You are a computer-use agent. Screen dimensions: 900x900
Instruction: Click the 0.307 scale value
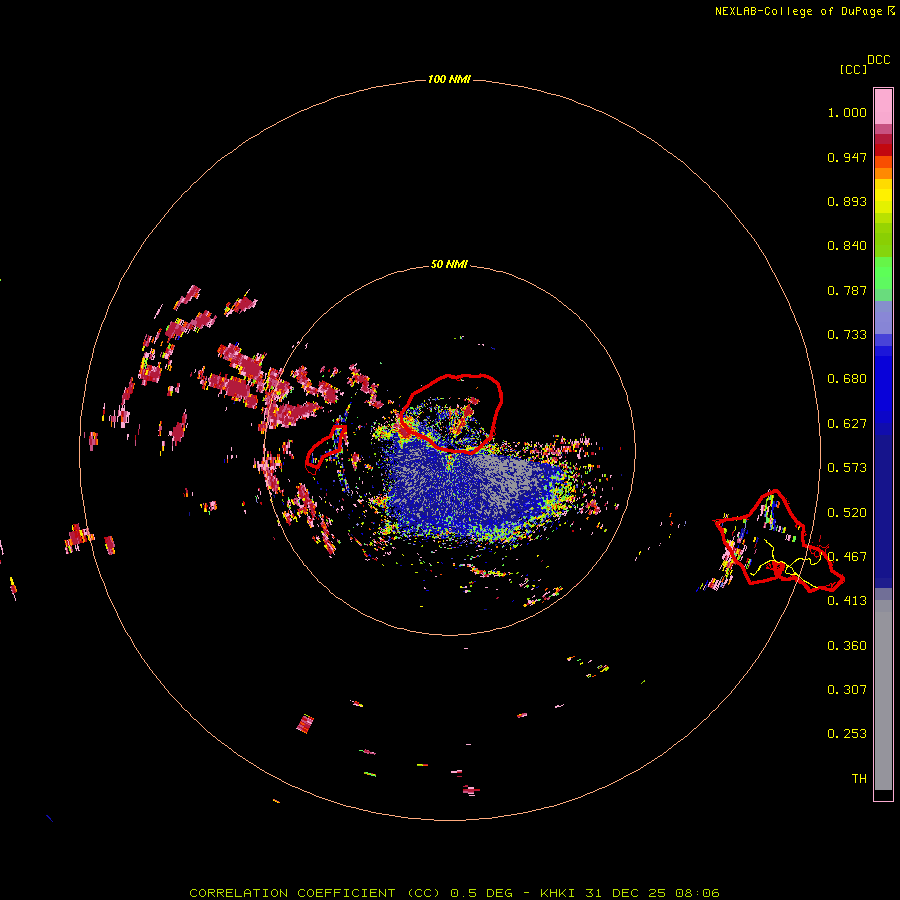point(847,690)
